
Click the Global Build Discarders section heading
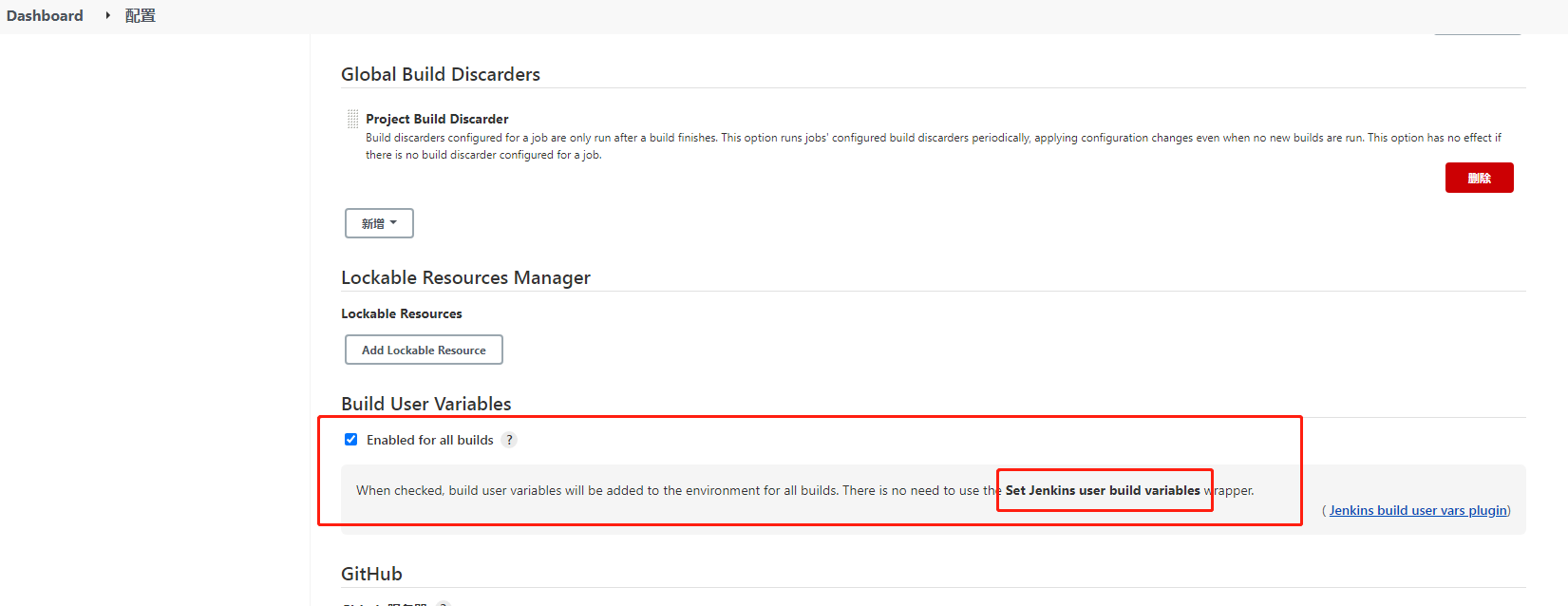pyautogui.click(x=441, y=74)
